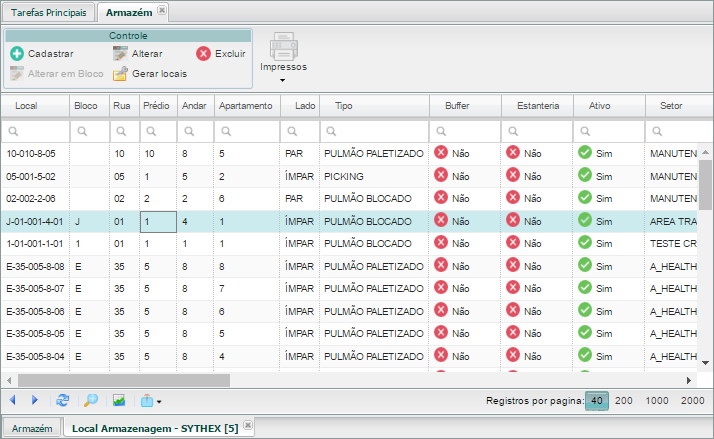
Task: Click the Buffer Não icon in row 10-010-8-05
Action: 441,152
